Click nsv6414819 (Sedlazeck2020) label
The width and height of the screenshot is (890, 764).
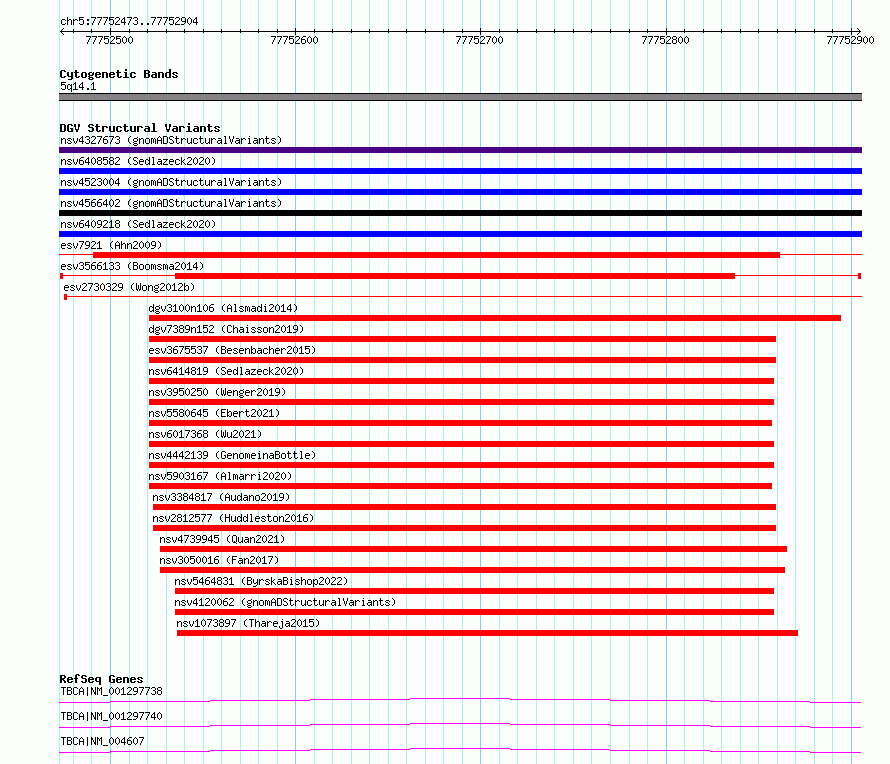pos(226,371)
